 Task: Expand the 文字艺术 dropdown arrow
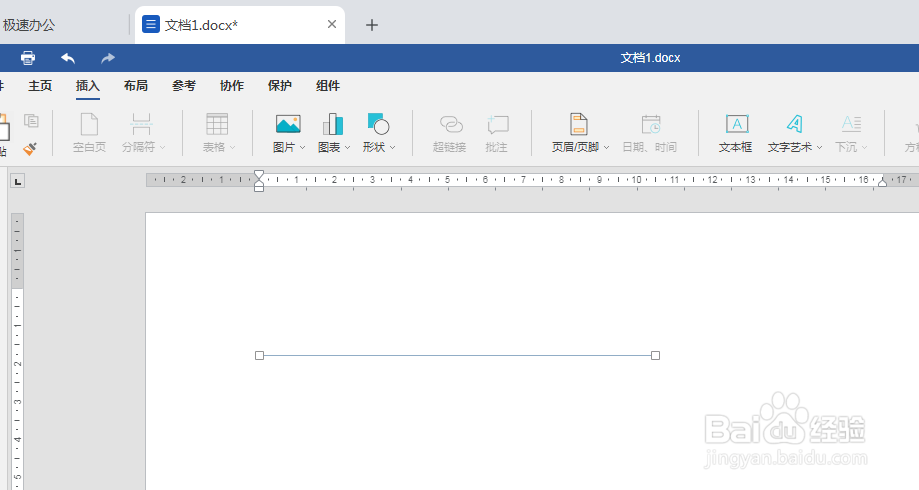click(x=819, y=148)
